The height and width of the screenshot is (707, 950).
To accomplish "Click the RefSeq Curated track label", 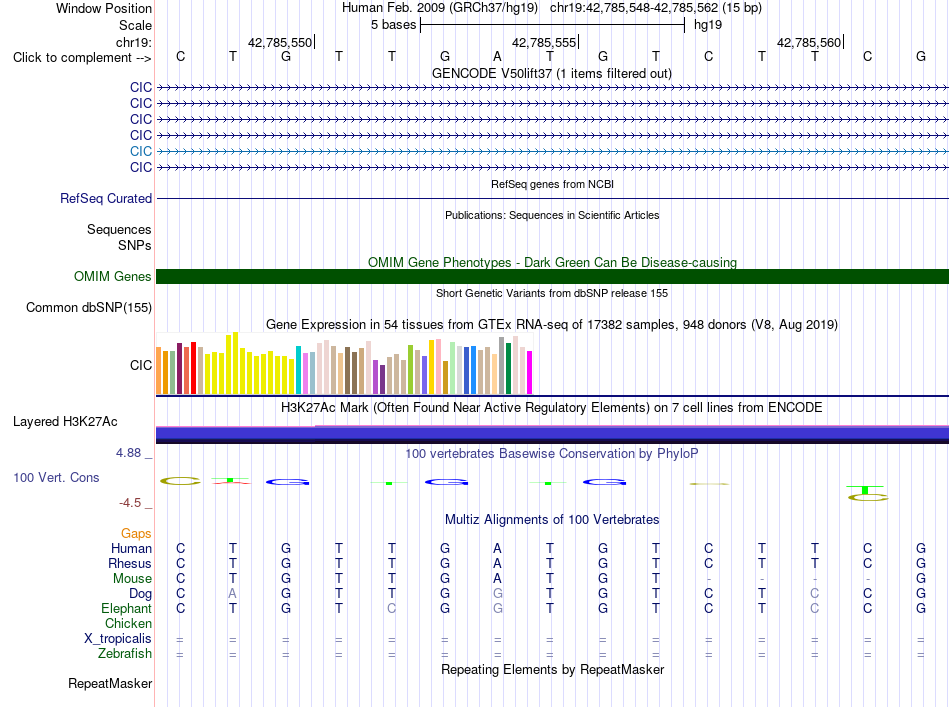I will tap(106, 198).
